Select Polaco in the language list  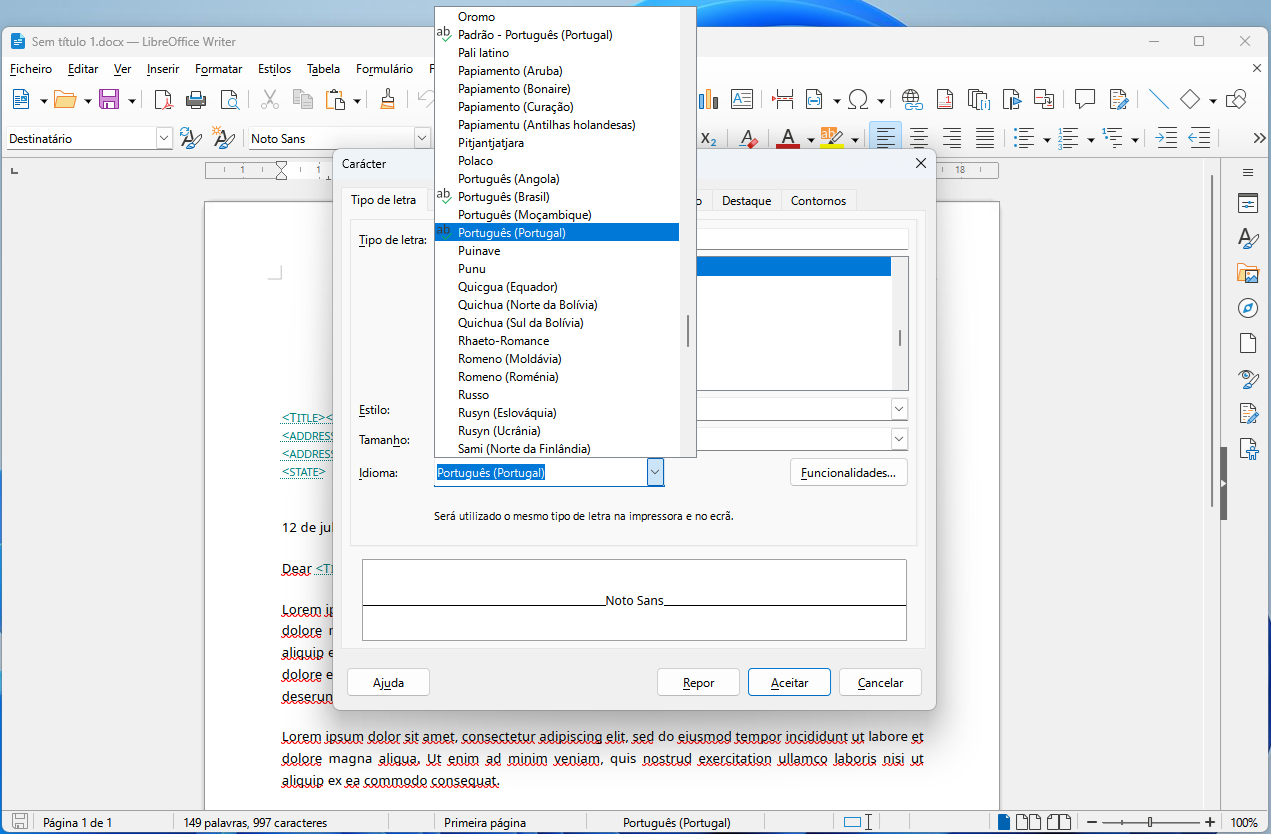pos(557,161)
